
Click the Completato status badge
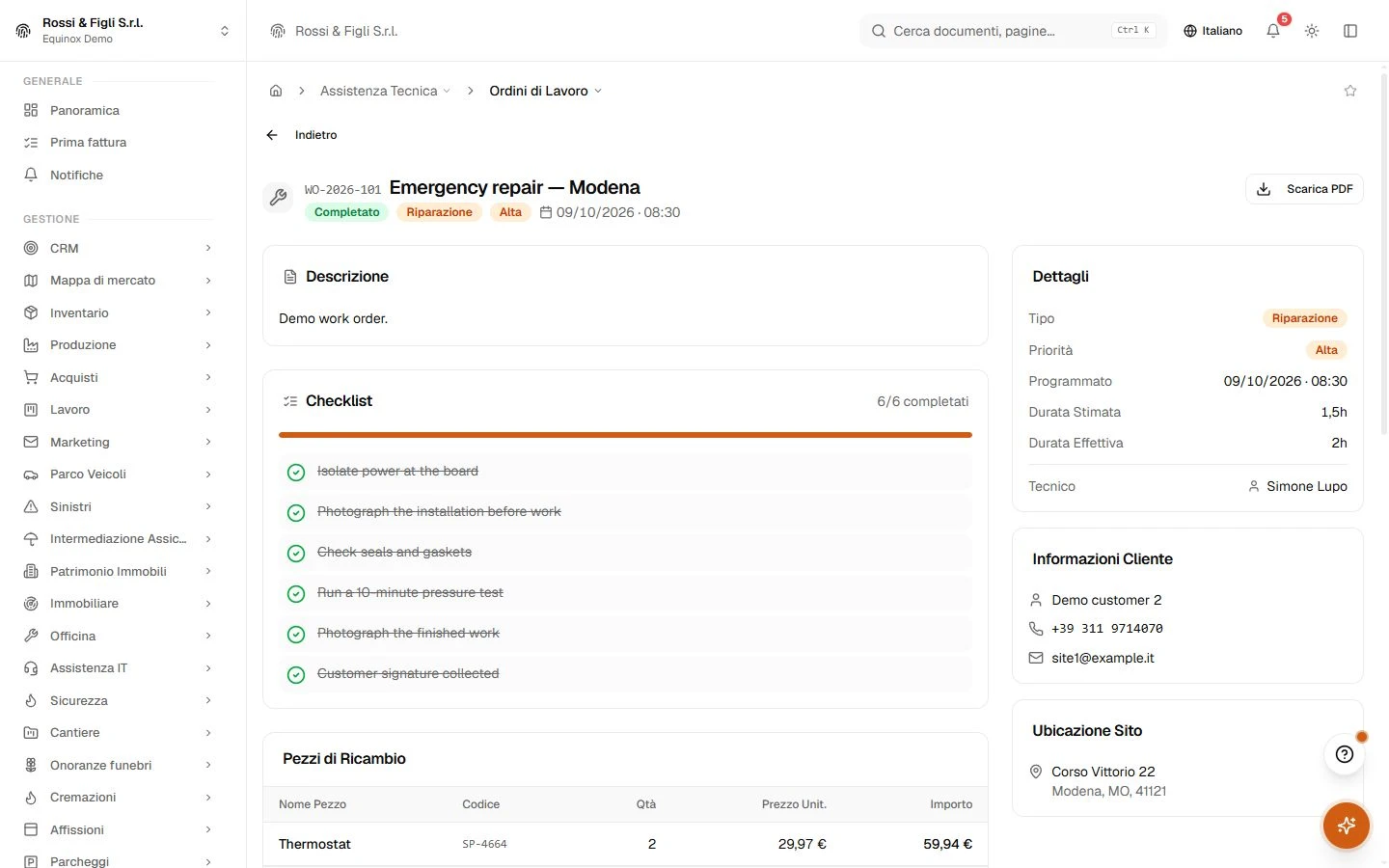pos(346,212)
